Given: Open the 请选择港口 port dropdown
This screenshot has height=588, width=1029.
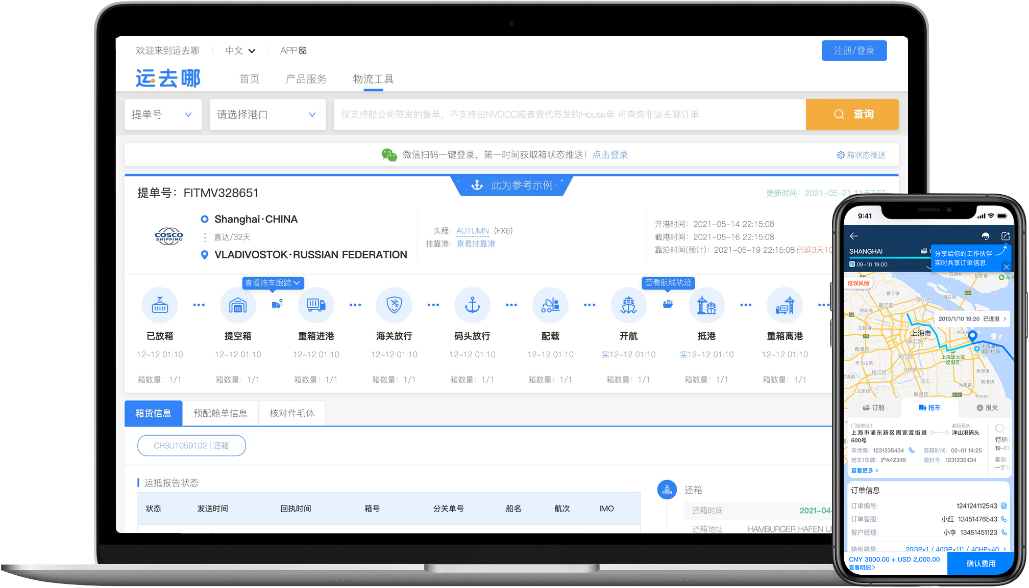Looking at the screenshot, I should click(267, 114).
